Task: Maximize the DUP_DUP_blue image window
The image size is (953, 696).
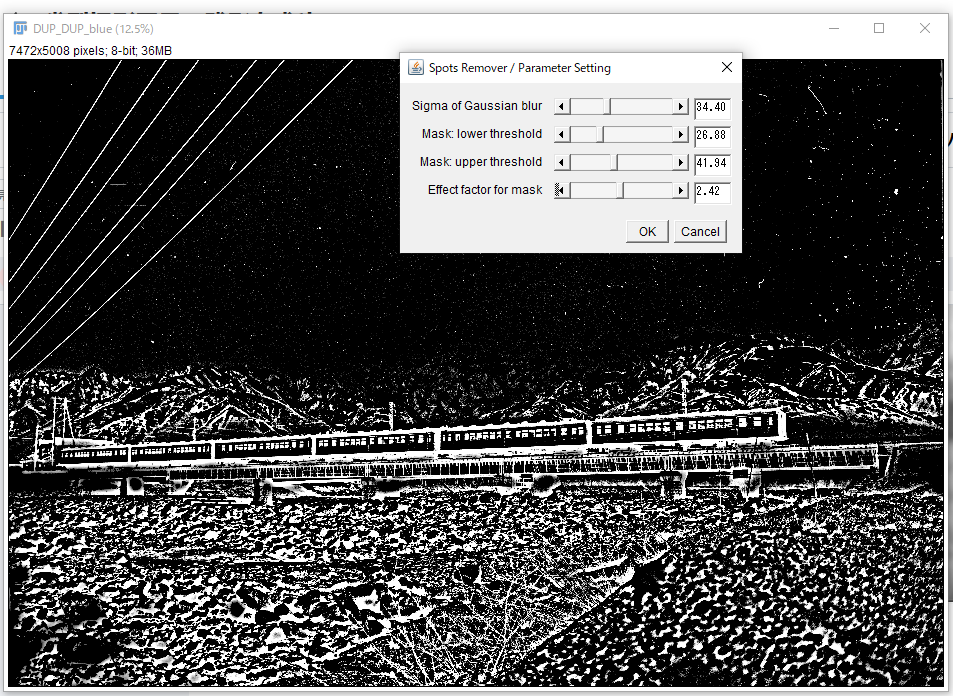Action: pos(879,28)
